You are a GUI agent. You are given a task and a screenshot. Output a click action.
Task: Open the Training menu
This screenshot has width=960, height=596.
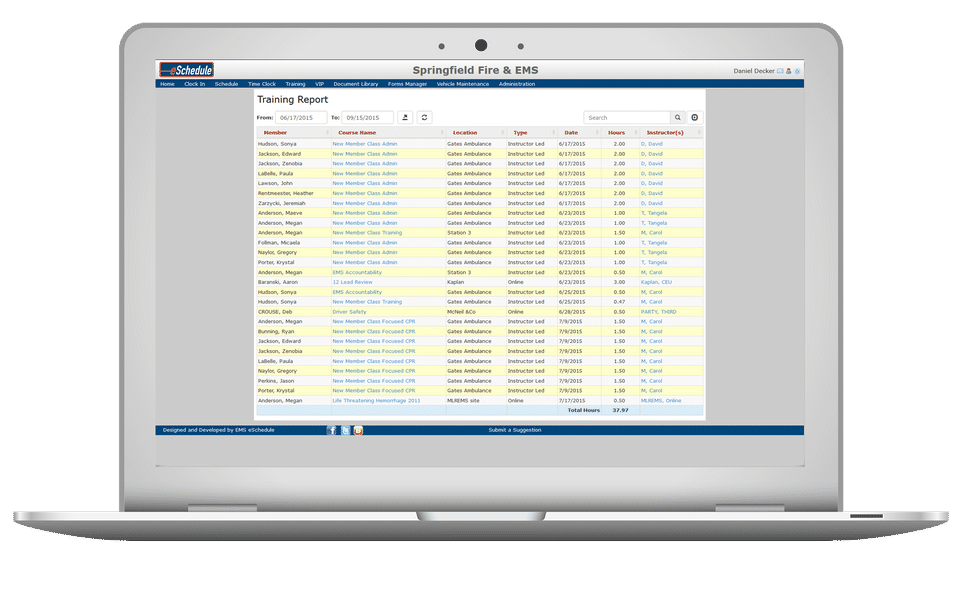click(295, 84)
